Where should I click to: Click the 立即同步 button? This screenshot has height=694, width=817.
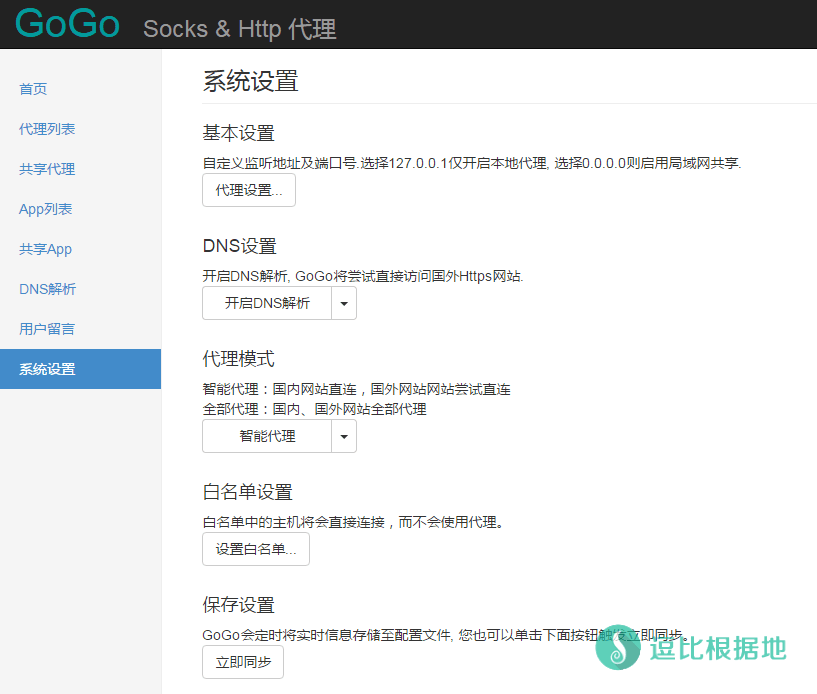pyautogui.click(x=243, y=662)
